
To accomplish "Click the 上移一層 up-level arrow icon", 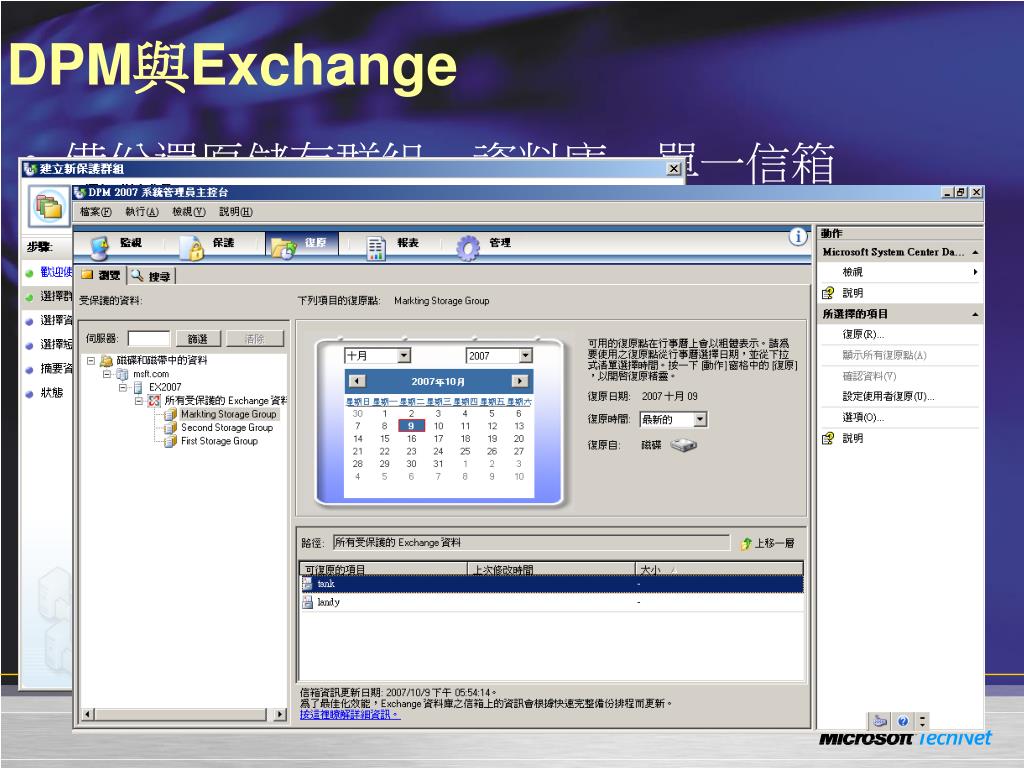I will pyautogui.click(x=746, y=543).
